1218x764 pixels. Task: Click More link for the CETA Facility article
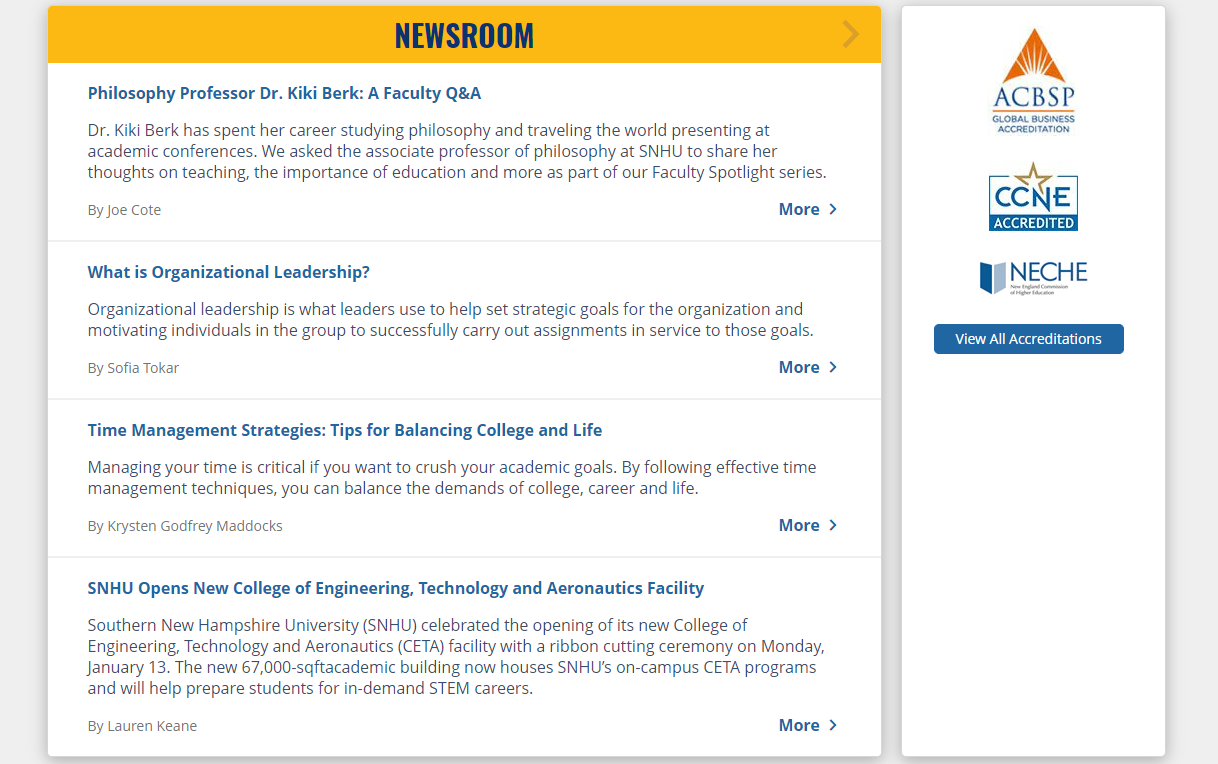pos(799,725)
